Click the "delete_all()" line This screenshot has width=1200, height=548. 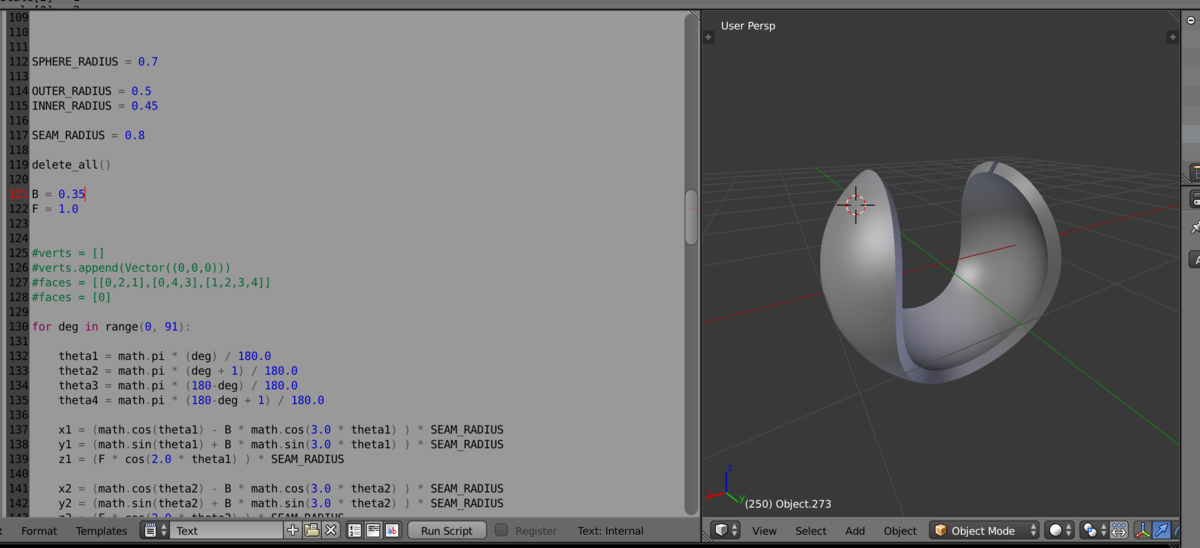tap(71, 165)
